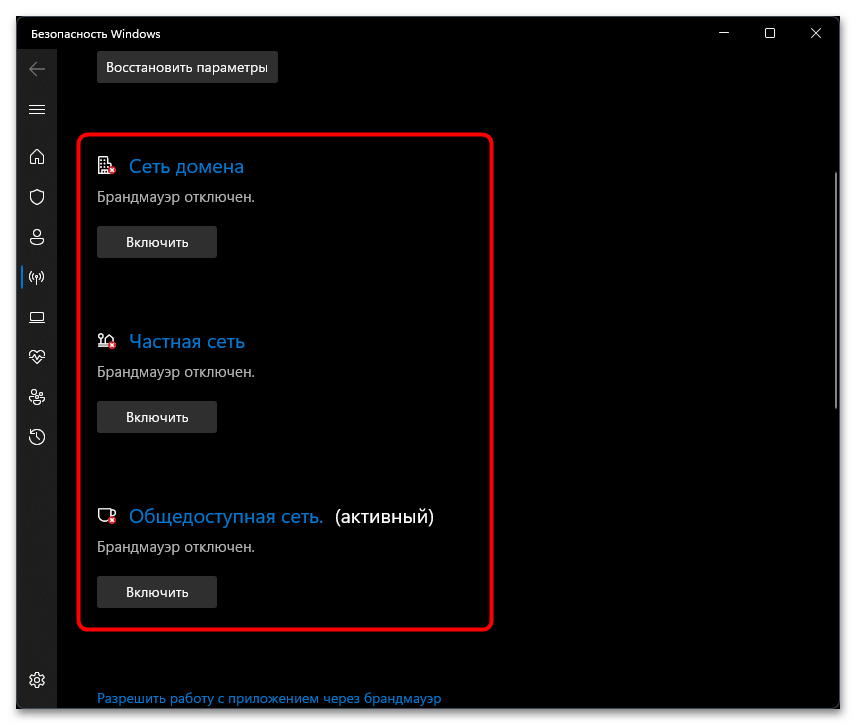
Task: Click Брандмауэр отключен text under Частная сеть
Action: 176,372
